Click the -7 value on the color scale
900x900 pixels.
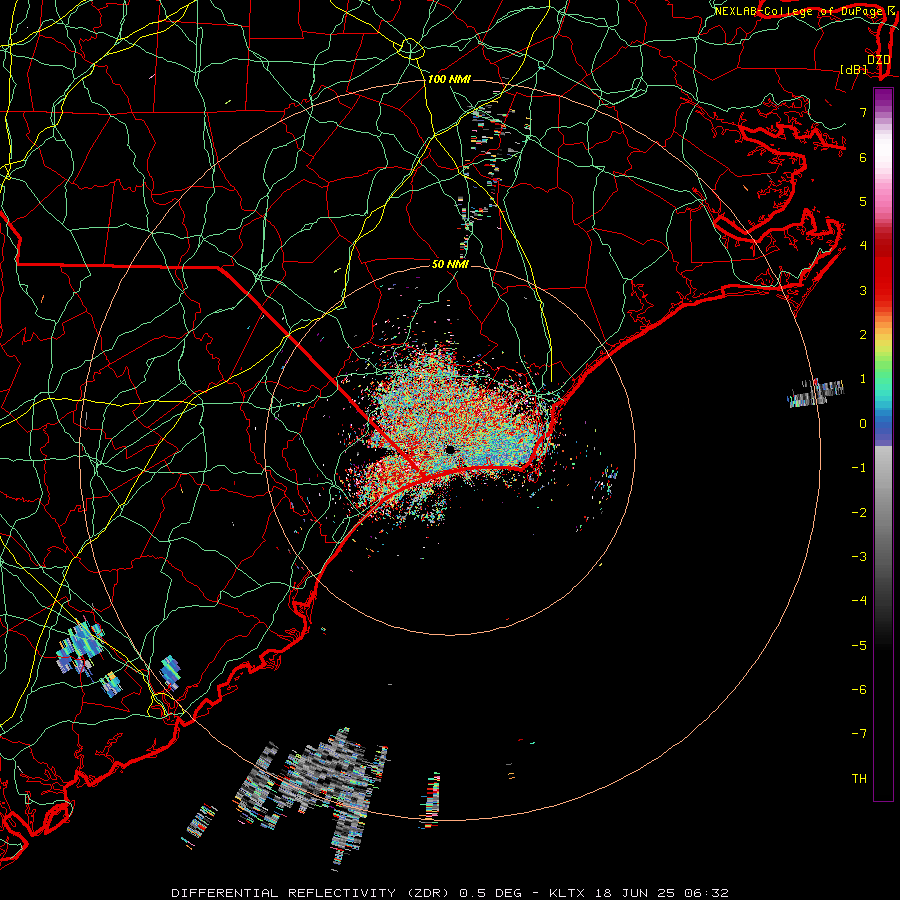point(859,734)
